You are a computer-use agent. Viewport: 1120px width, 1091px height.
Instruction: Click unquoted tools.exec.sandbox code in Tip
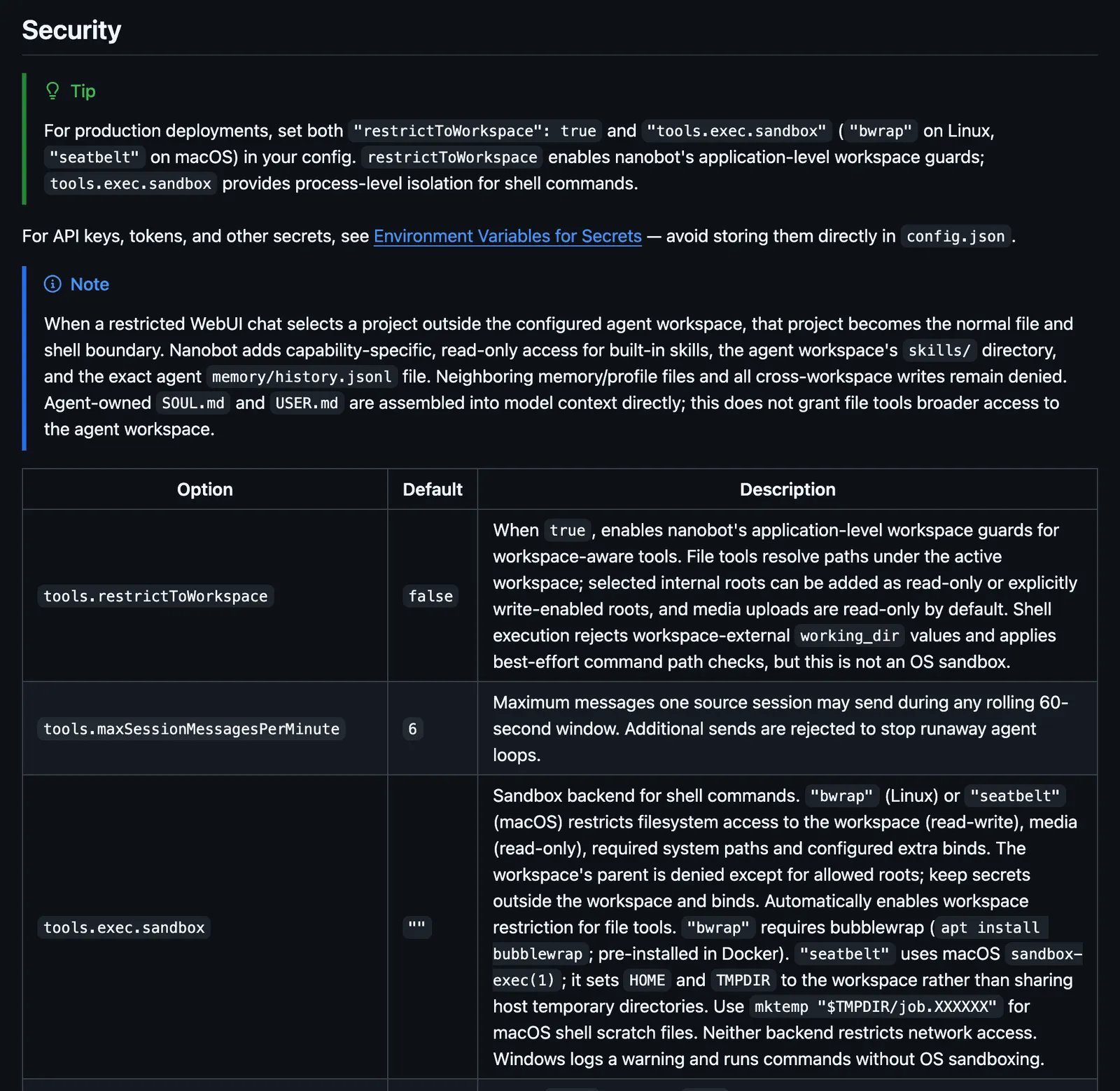130,184
